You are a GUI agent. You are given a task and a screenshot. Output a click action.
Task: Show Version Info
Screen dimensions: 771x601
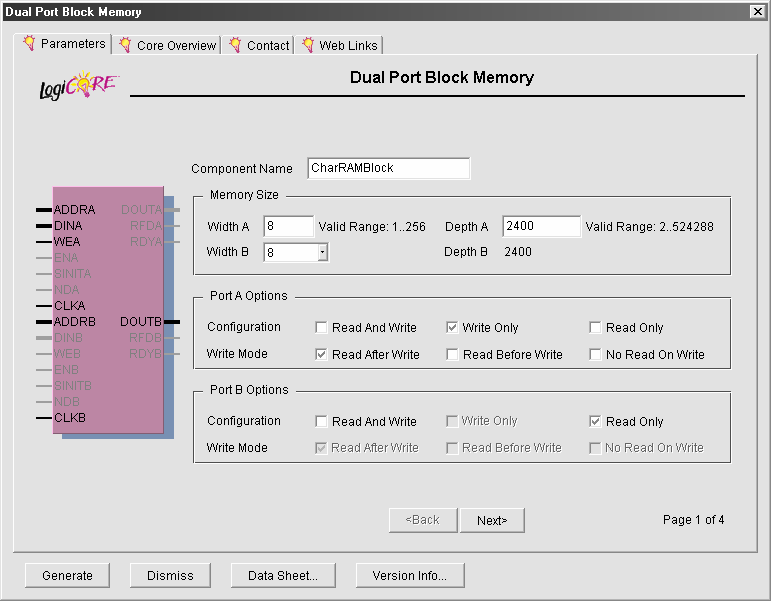410,575
